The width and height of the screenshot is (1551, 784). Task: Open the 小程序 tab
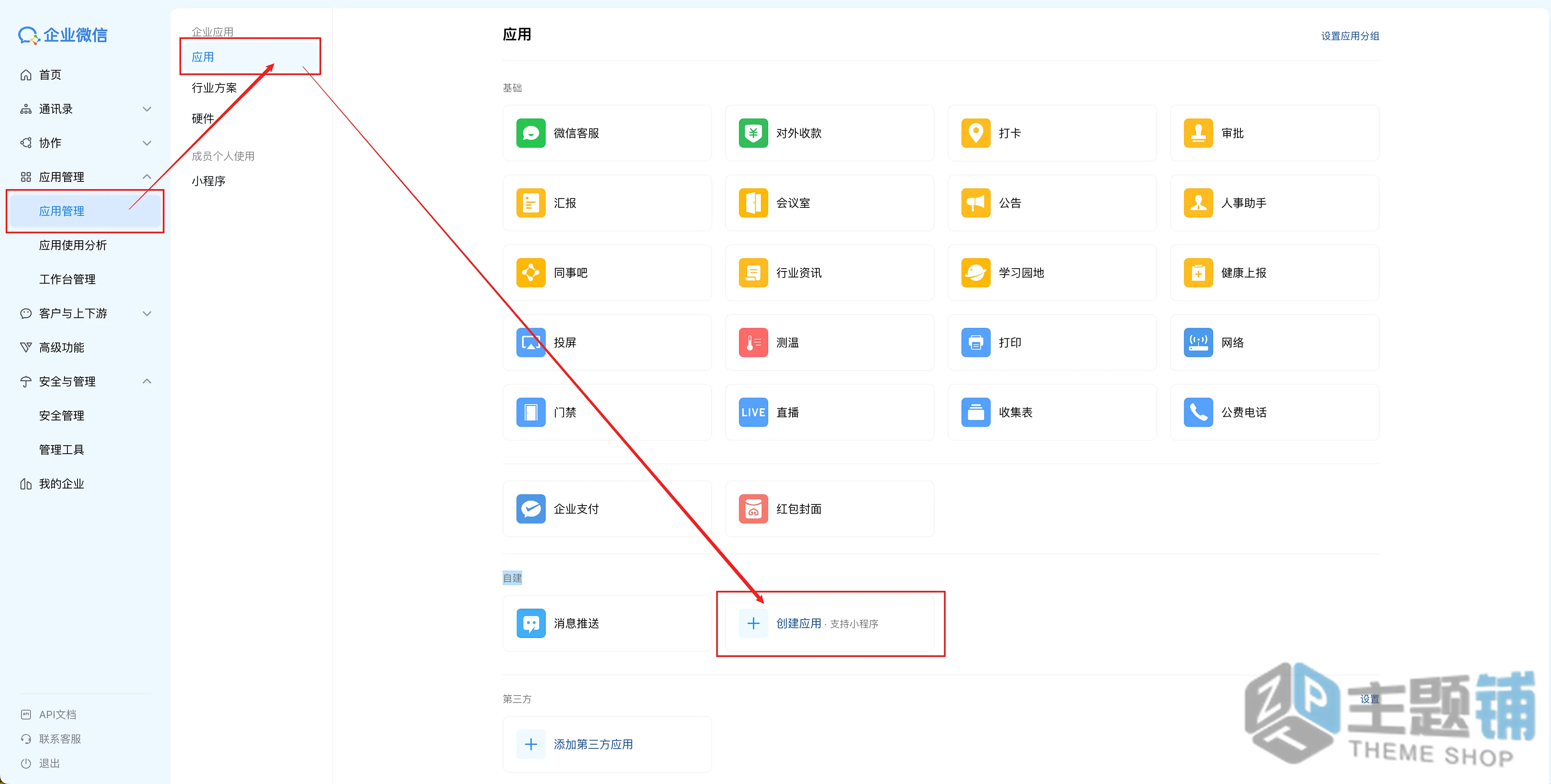[208, 181]
